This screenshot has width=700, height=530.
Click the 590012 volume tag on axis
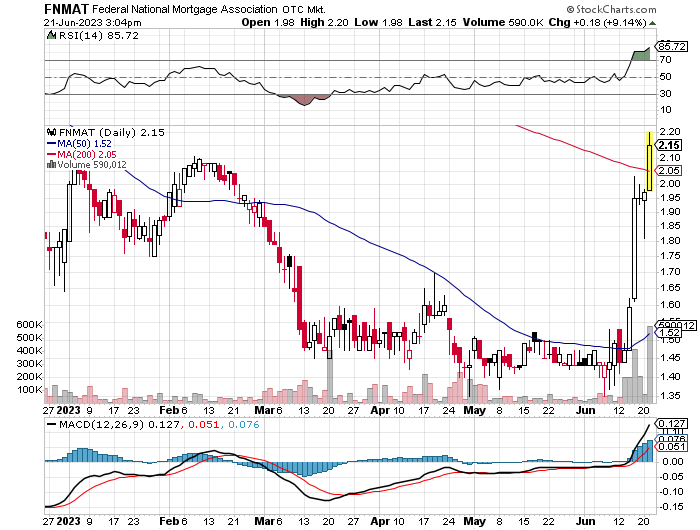(677, 326)
